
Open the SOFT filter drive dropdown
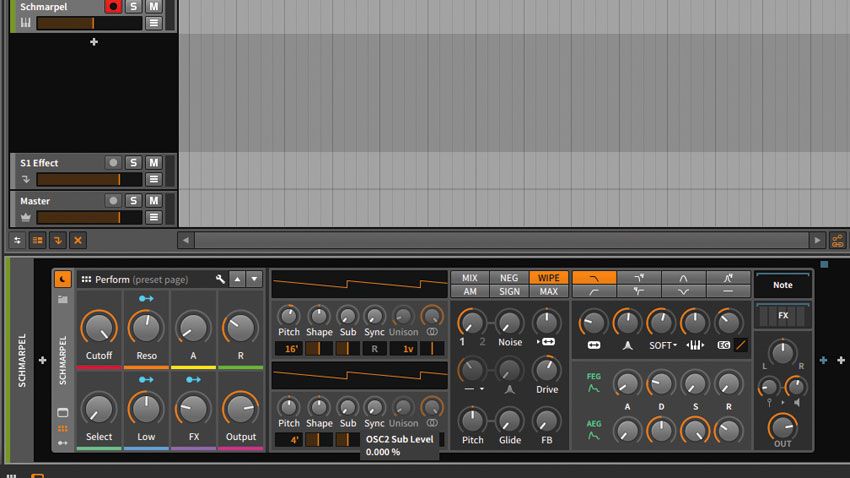point(663,345)
